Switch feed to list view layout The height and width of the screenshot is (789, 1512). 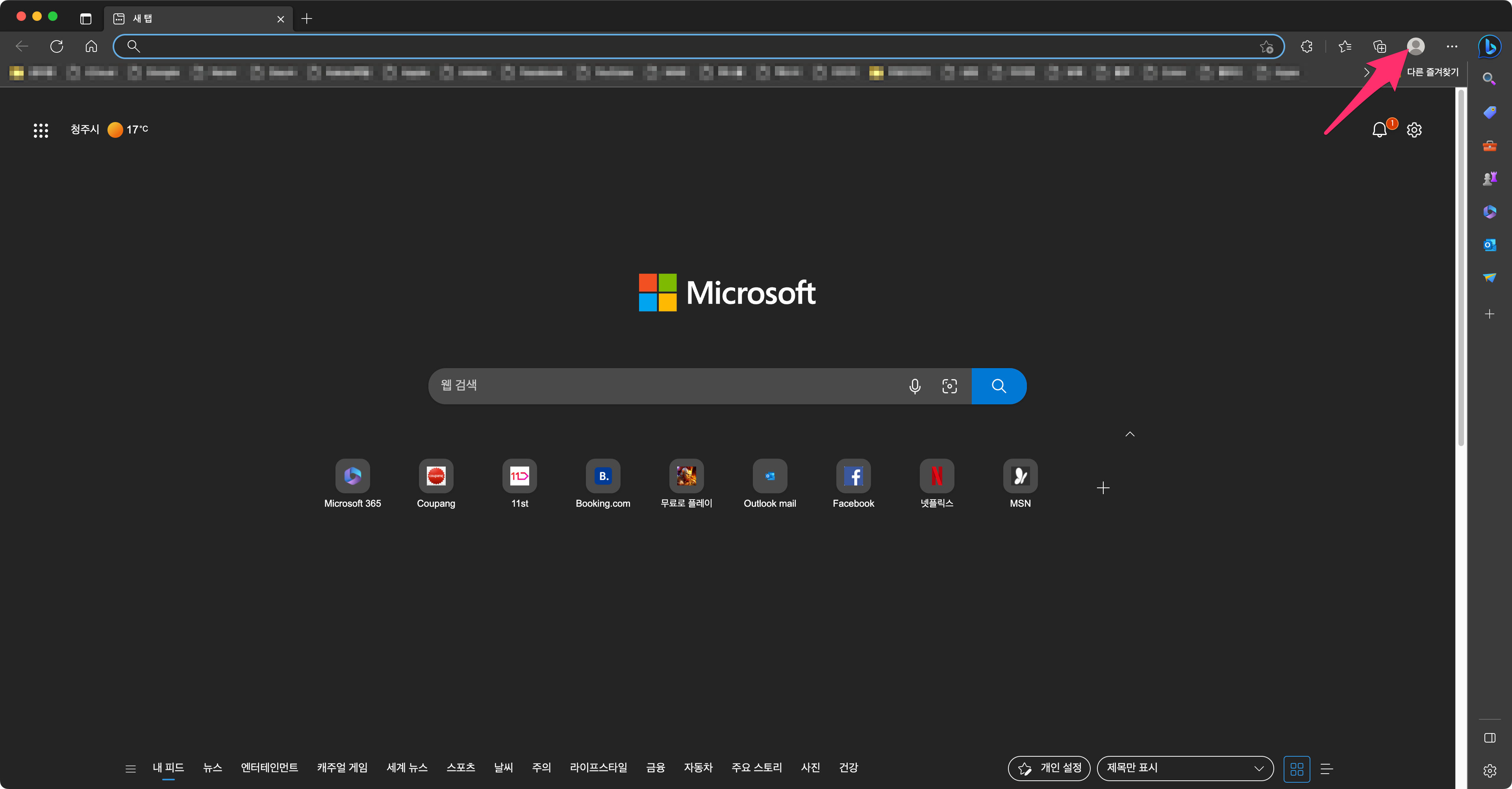pyautogui.click(x=1327, y=769)
